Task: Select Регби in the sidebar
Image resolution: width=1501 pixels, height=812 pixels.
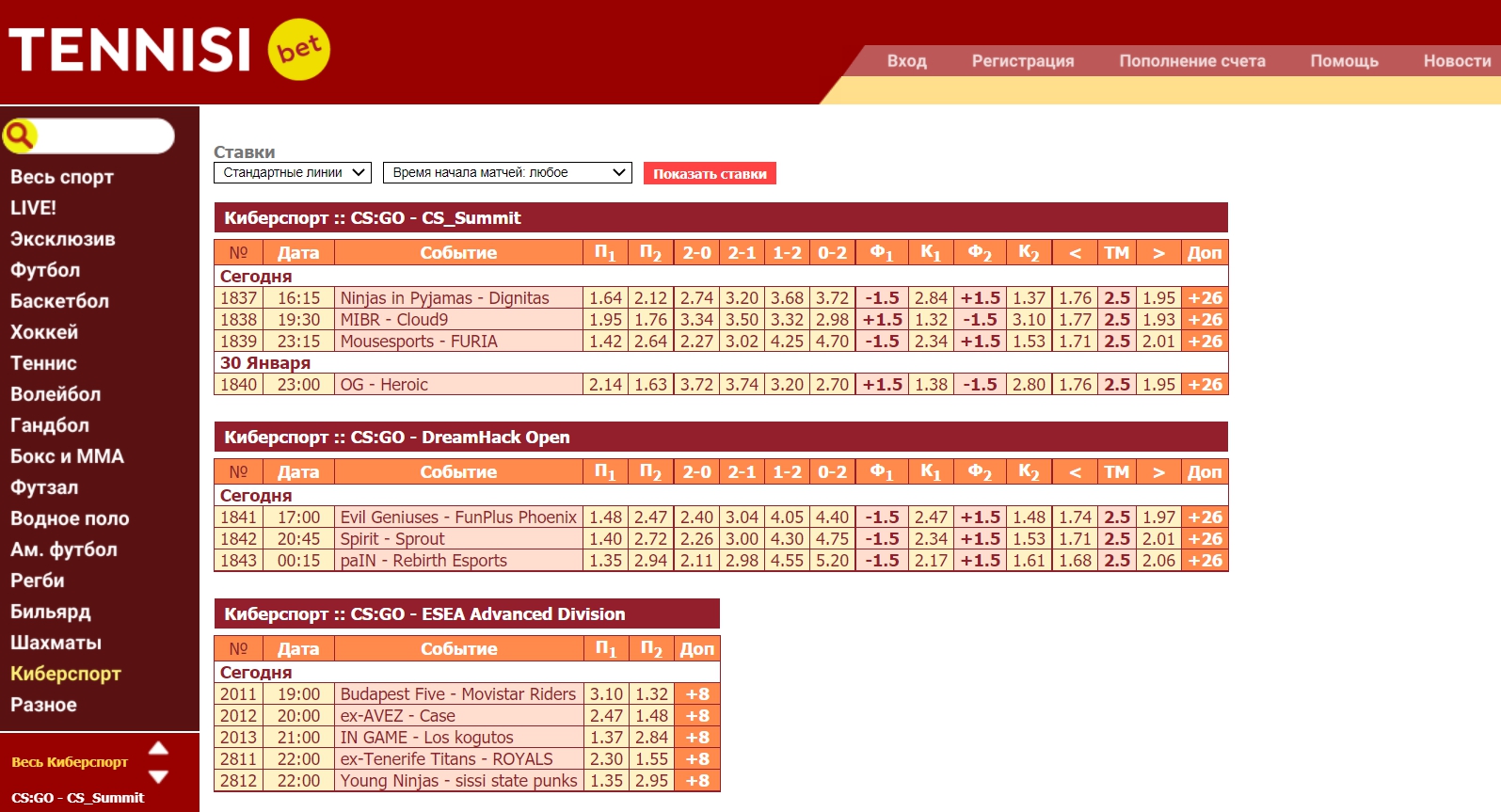Action: (38, 581)
